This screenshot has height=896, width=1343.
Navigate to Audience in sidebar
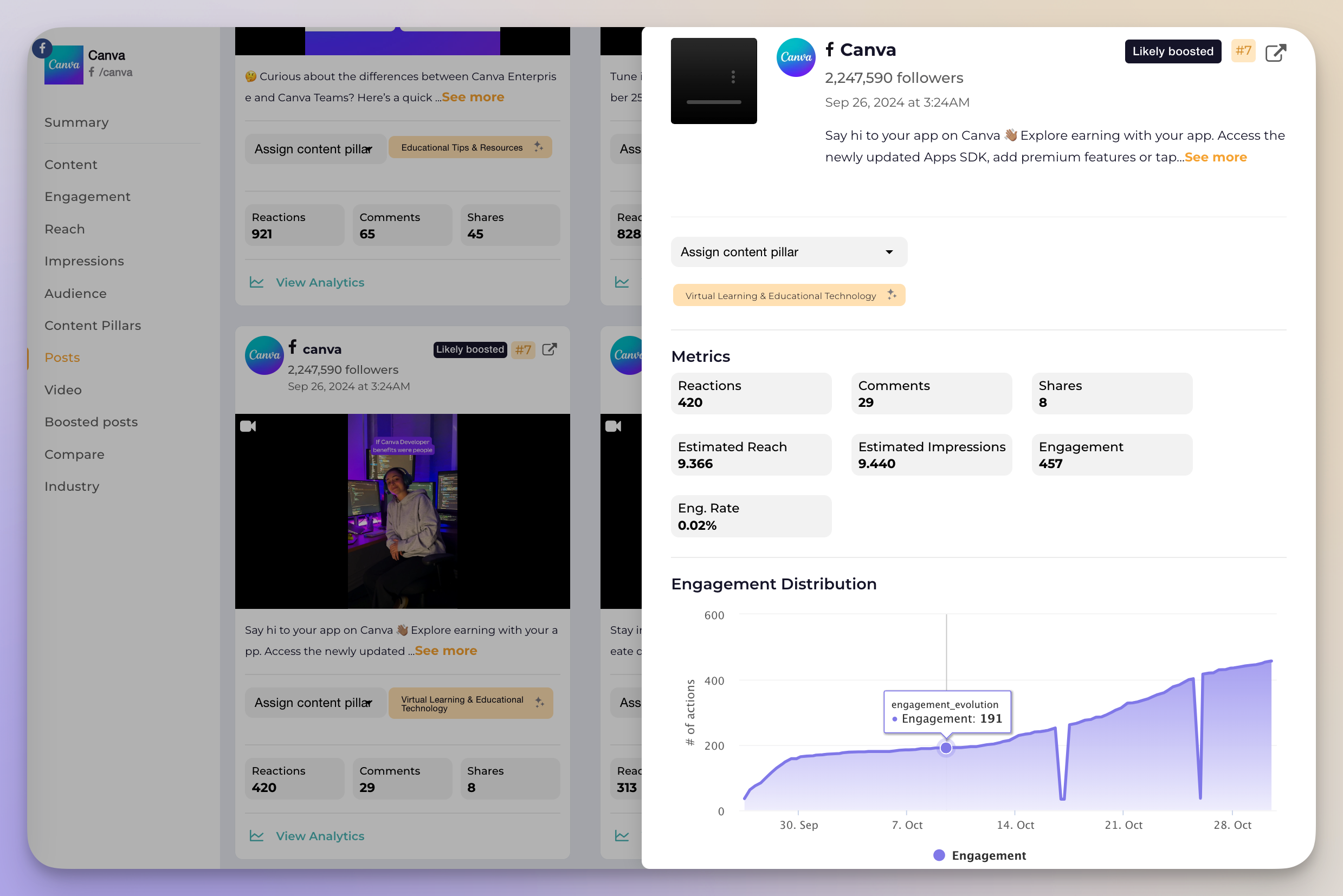point(75,294)
